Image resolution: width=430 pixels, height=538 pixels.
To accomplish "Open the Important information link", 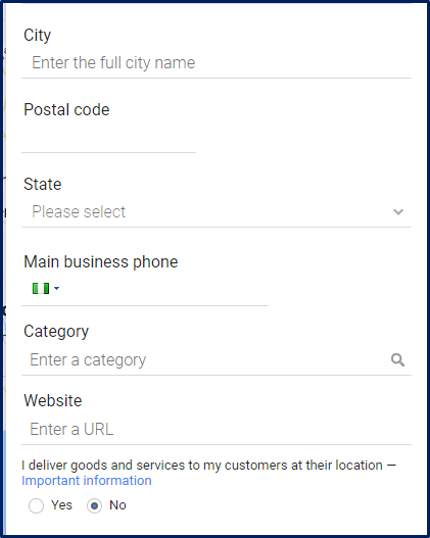I will (86, 481).
